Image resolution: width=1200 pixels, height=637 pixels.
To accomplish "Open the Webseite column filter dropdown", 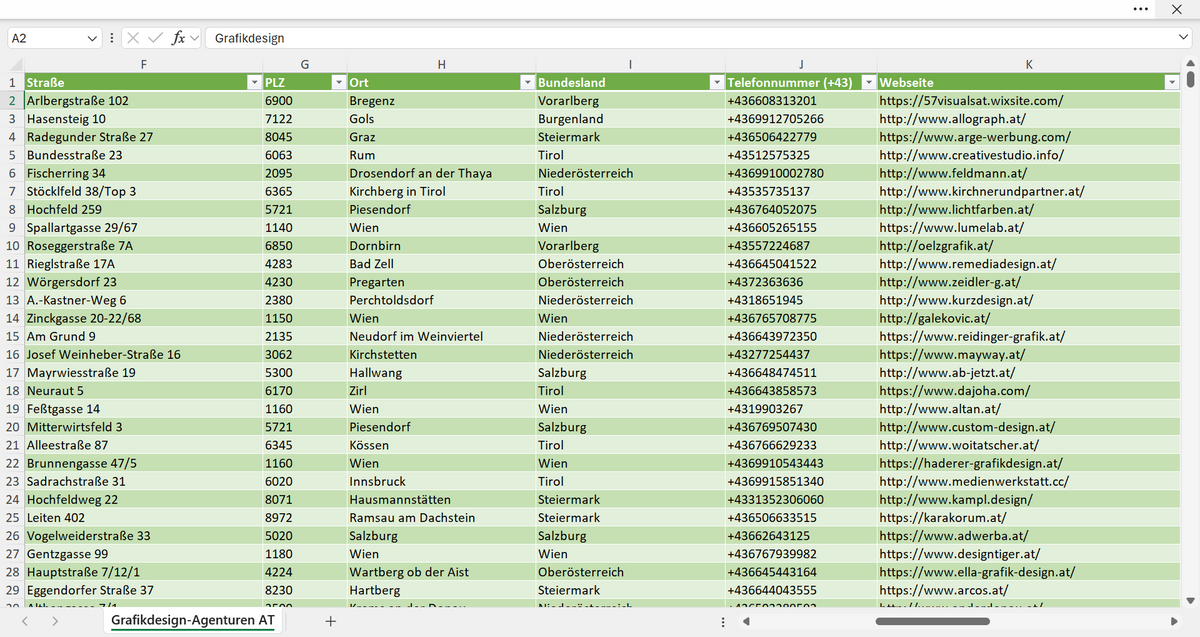I will (1172, 82).
